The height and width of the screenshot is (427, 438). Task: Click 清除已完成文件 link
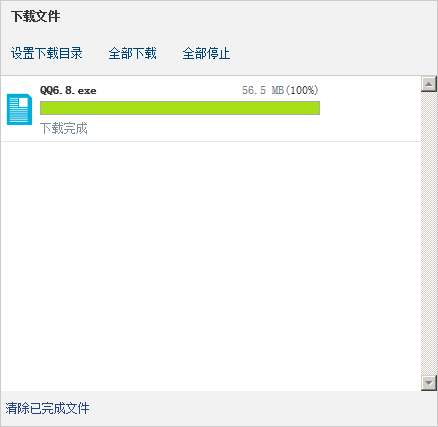tap(47, 408)
